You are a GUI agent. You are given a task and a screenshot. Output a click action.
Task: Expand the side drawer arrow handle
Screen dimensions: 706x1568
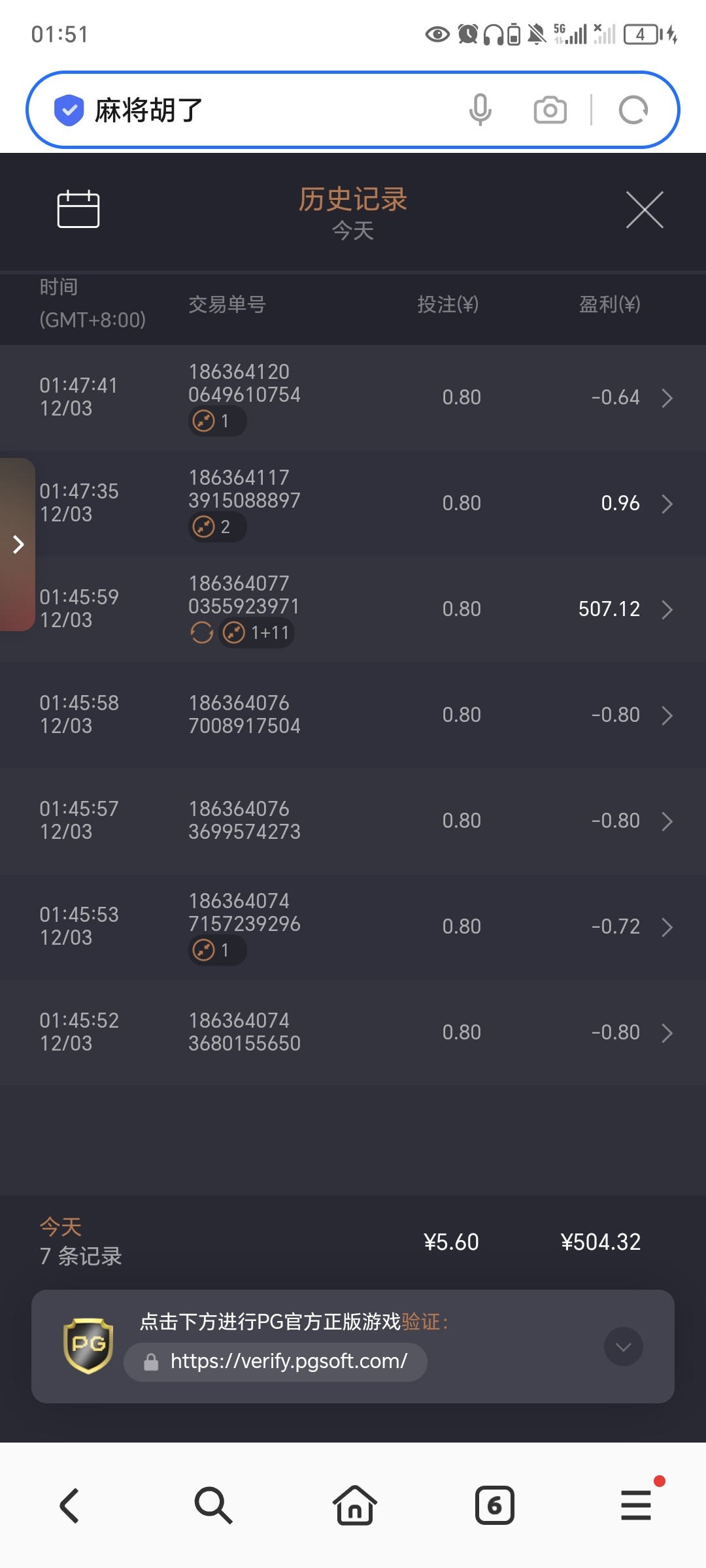(x=18, y=544)
